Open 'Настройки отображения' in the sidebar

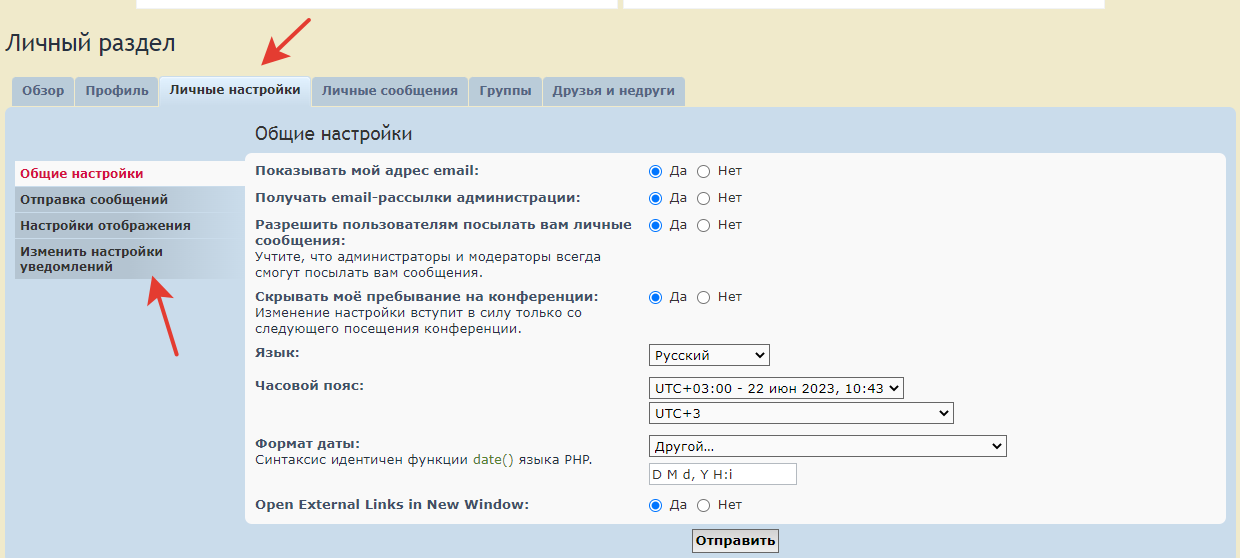pyautogui.click(x=105, y=226)
